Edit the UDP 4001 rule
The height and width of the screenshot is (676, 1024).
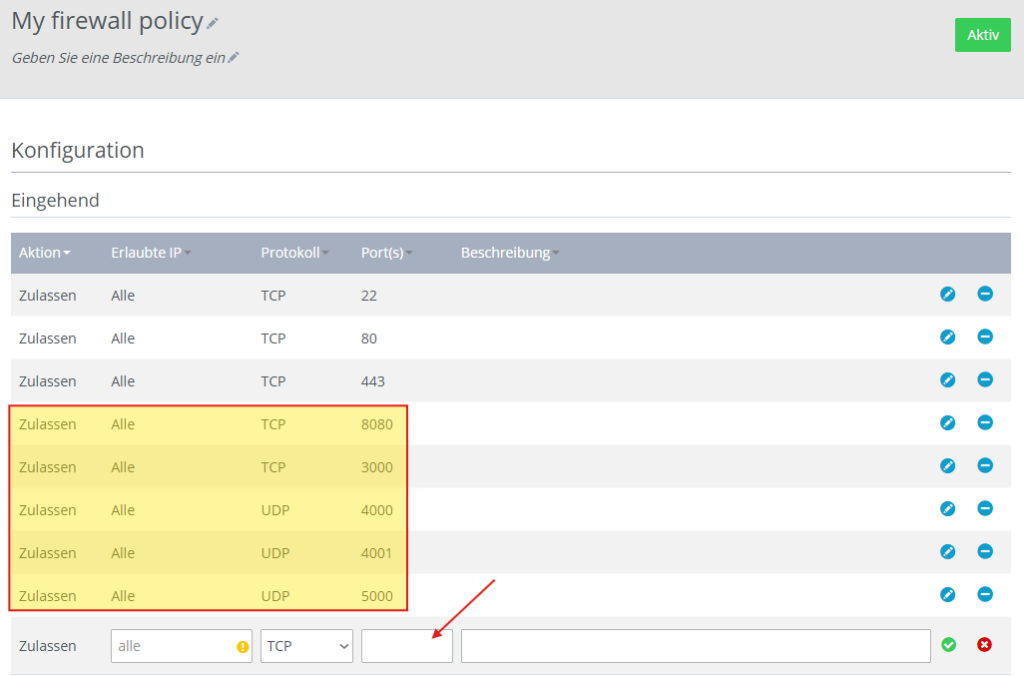coord(948,552)
